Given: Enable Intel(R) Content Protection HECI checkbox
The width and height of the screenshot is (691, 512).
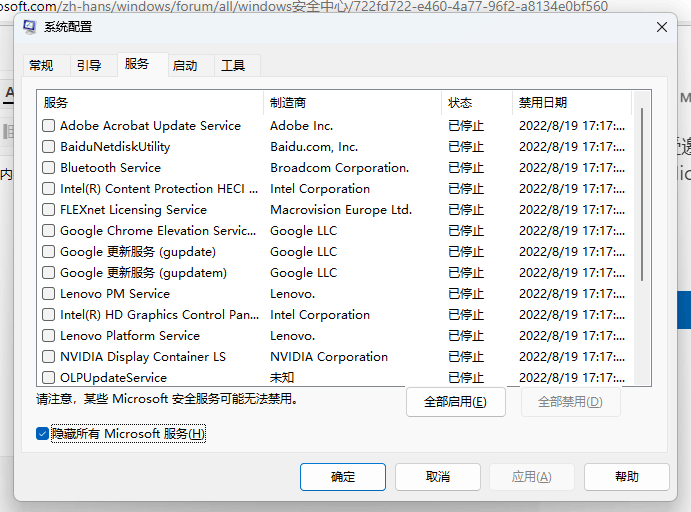Looking at the screenshot, I should click(x=48, y=189).
